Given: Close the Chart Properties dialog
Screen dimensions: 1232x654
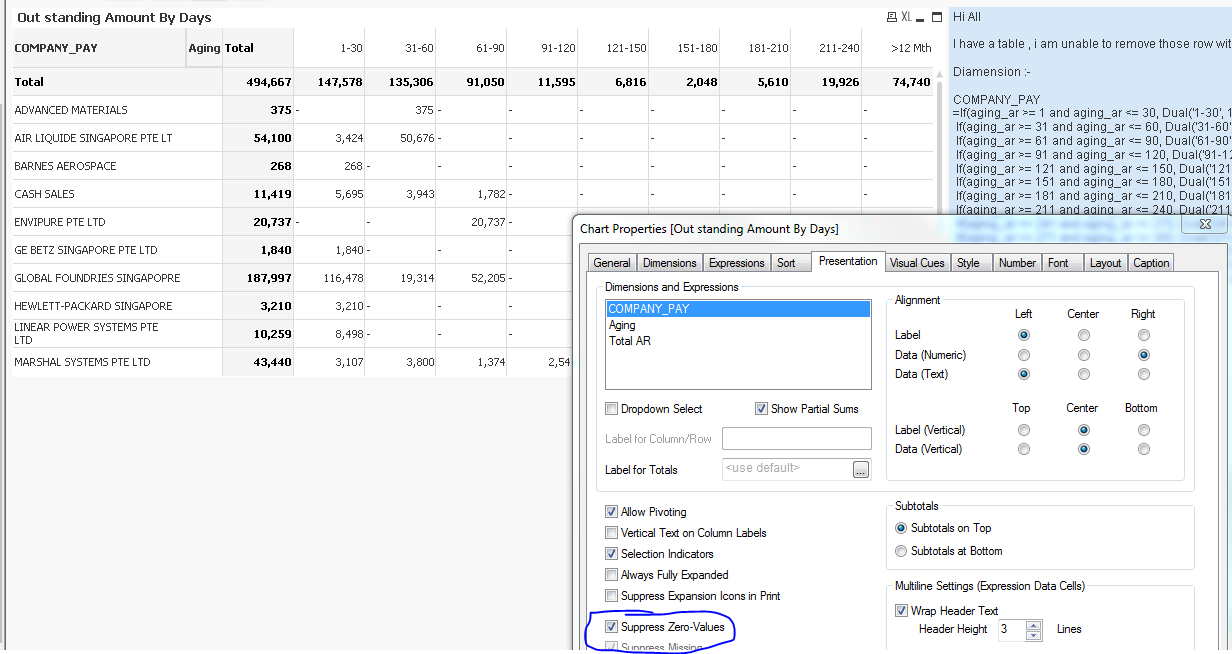Looking at the screenshot, I should (1205, 226).
